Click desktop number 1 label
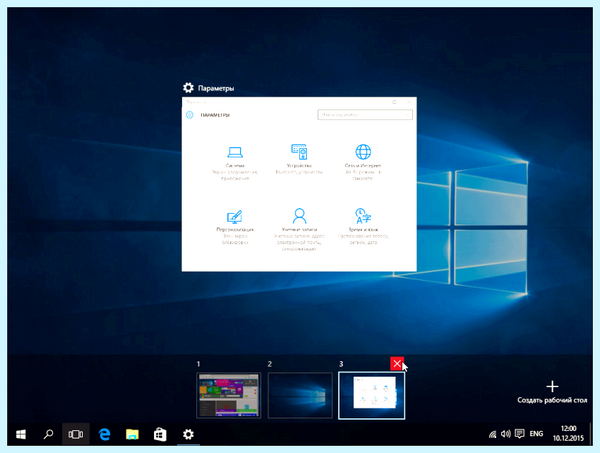 click(x=198, y=364)
